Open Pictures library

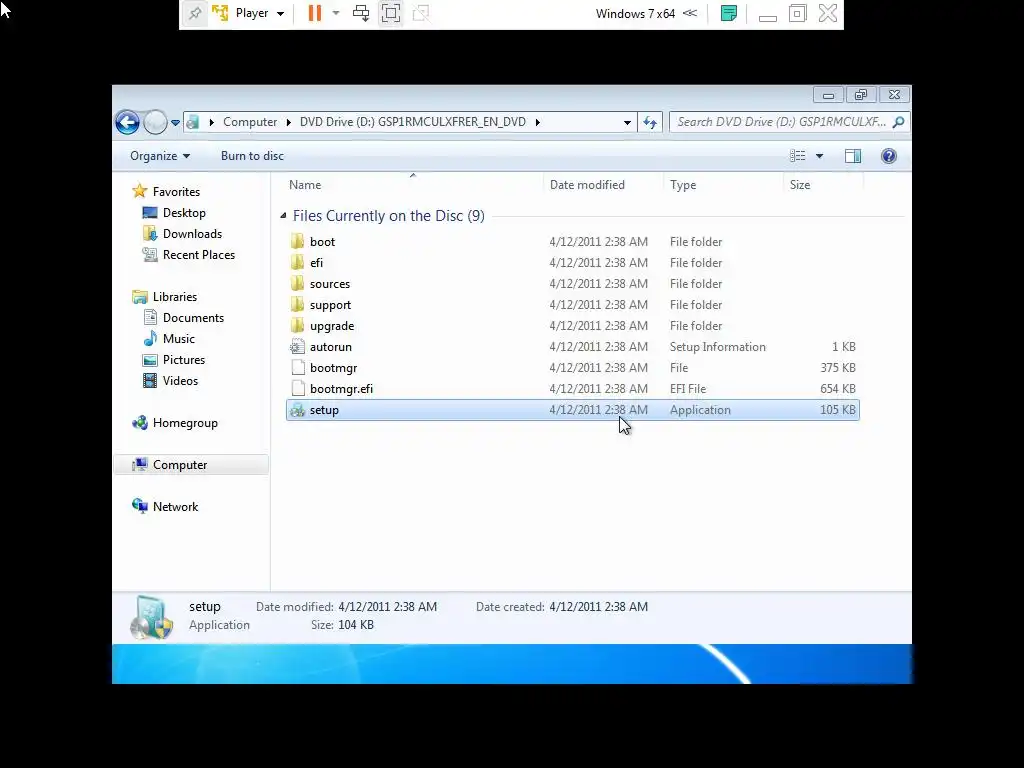coord(184,360)
